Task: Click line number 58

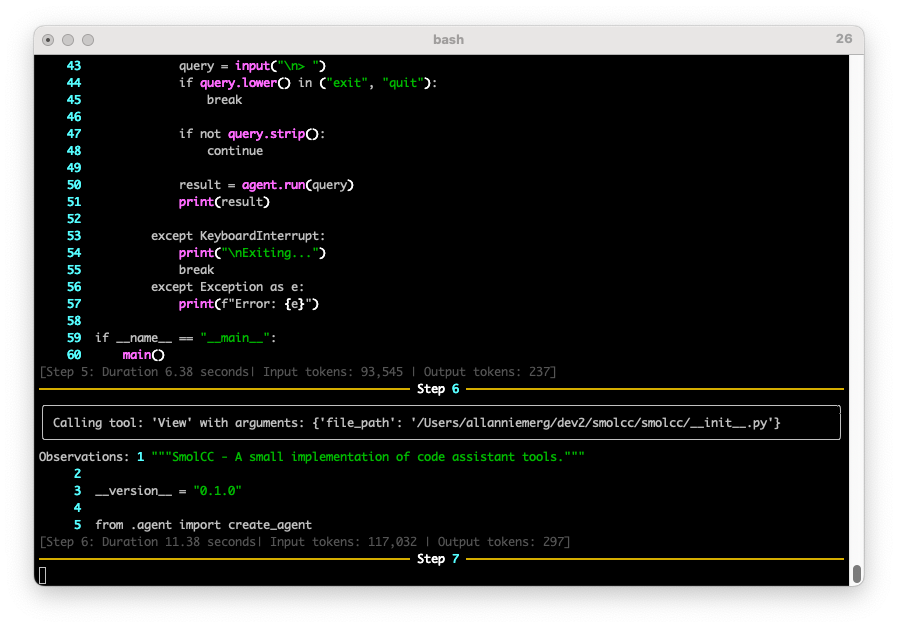Action: click(74, 321)
